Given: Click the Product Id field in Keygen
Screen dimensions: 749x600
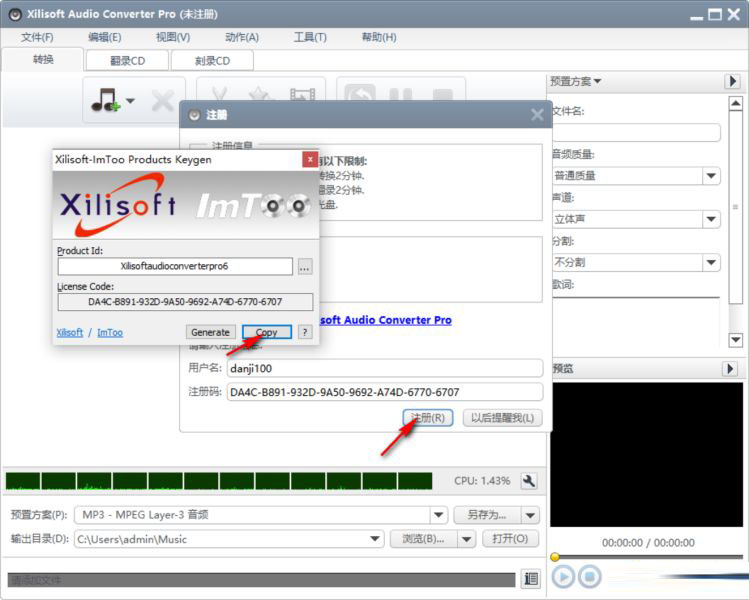Looking at the screenshot, I should click(175, 266).
